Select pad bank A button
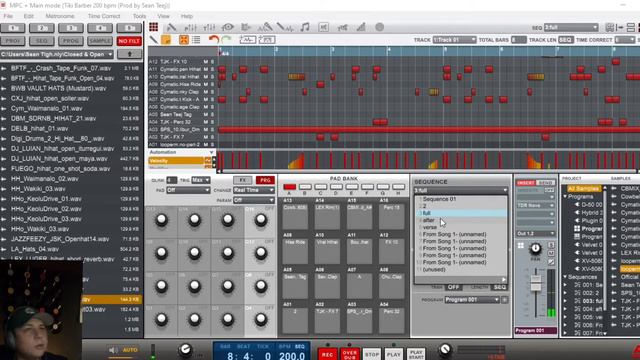This screenshot has width=640, height=360. [289, 187]
